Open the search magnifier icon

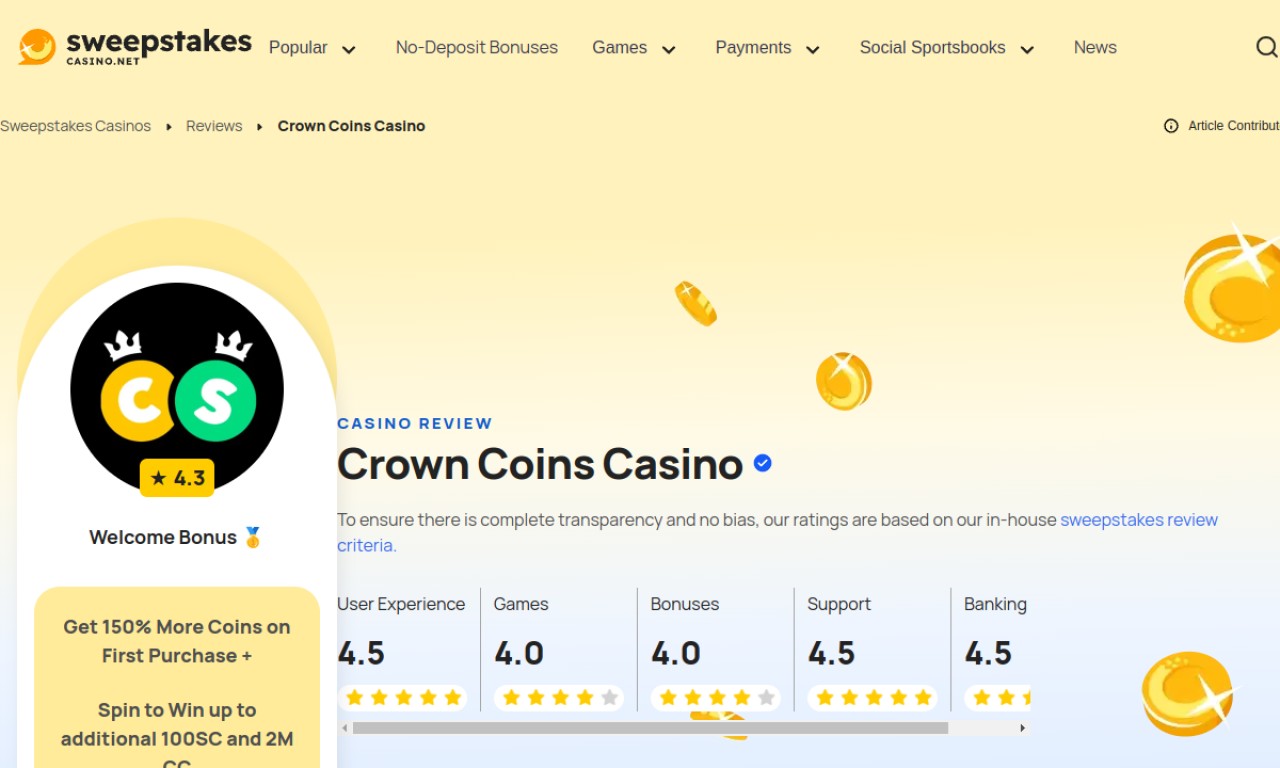[1266, 47]
